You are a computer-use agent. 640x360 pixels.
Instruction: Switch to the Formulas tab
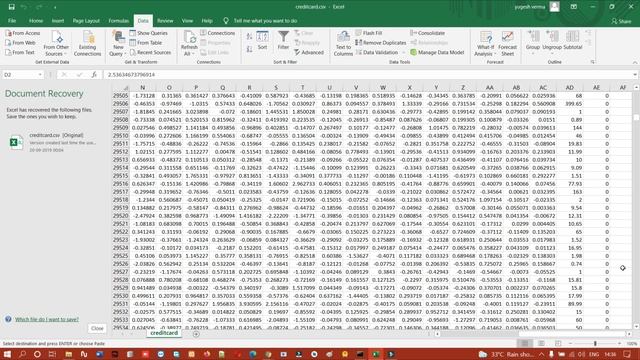click(118, 21)
